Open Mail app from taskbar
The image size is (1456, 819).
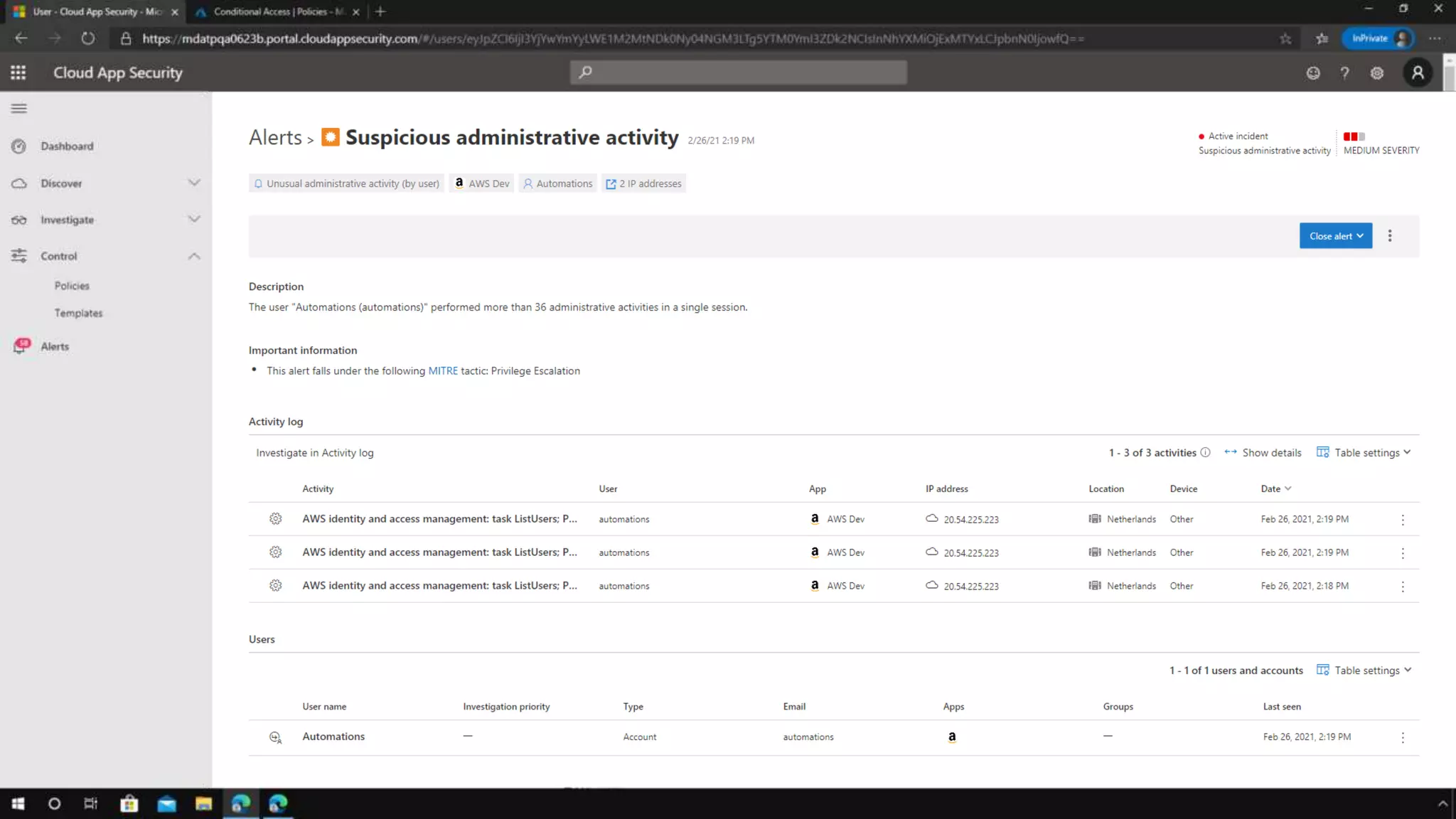166,803
